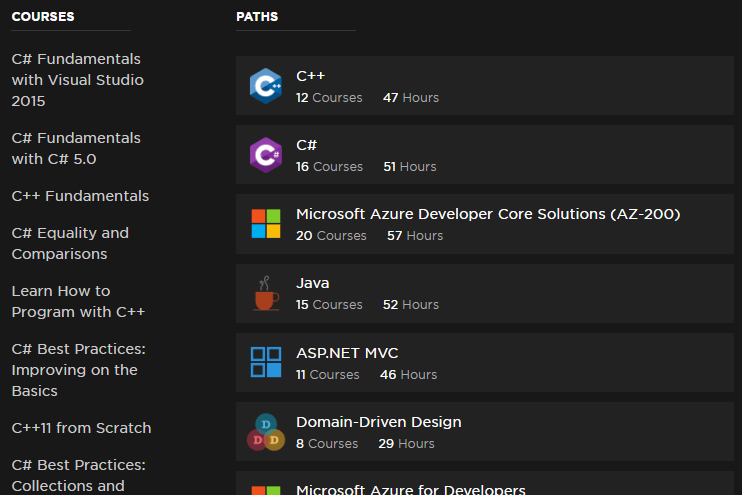Screen dimensions: 742x495
Task: Click '47 Hours' in the C++ path
Action: 411,97
